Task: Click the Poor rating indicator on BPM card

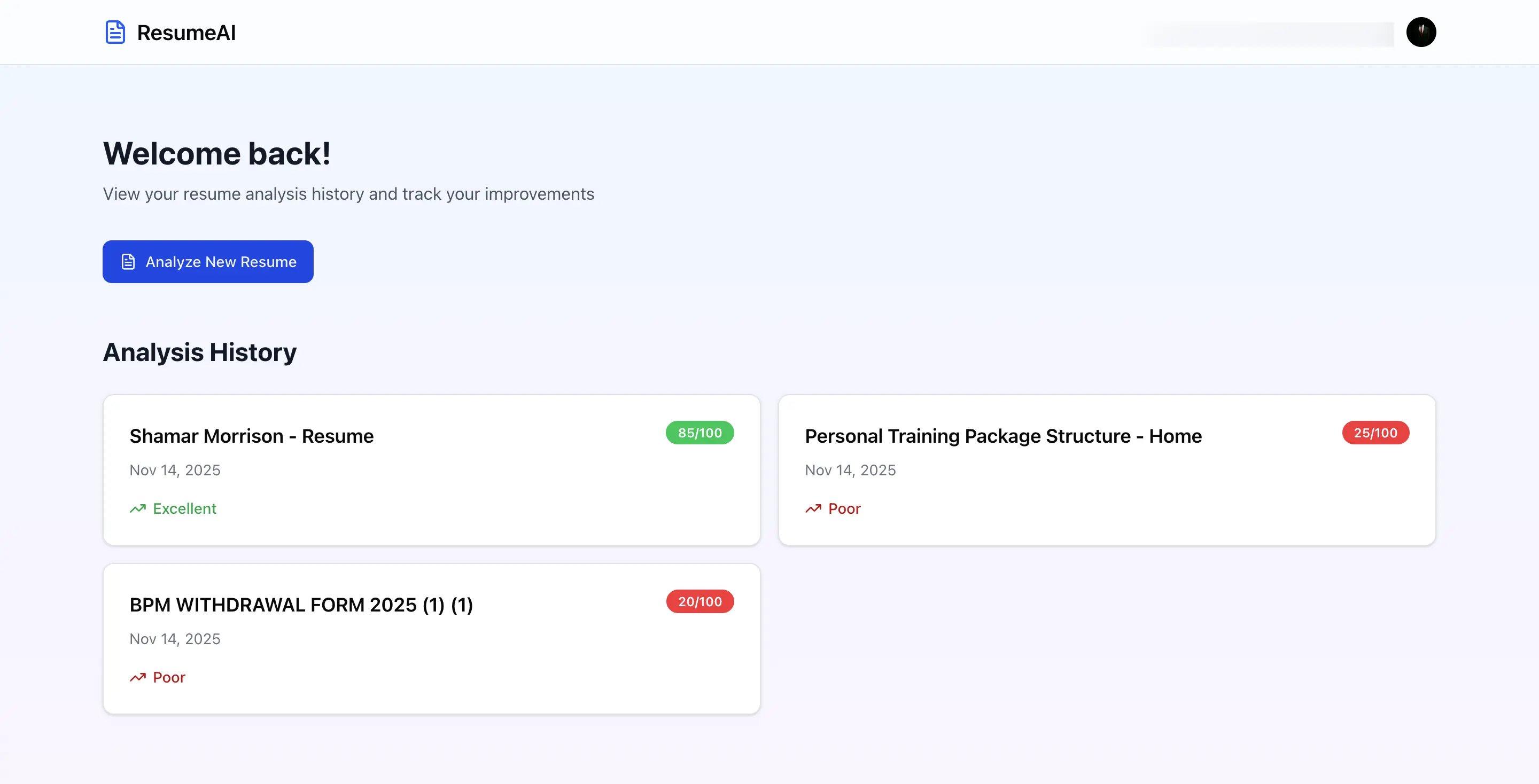Action: point(169,677)
